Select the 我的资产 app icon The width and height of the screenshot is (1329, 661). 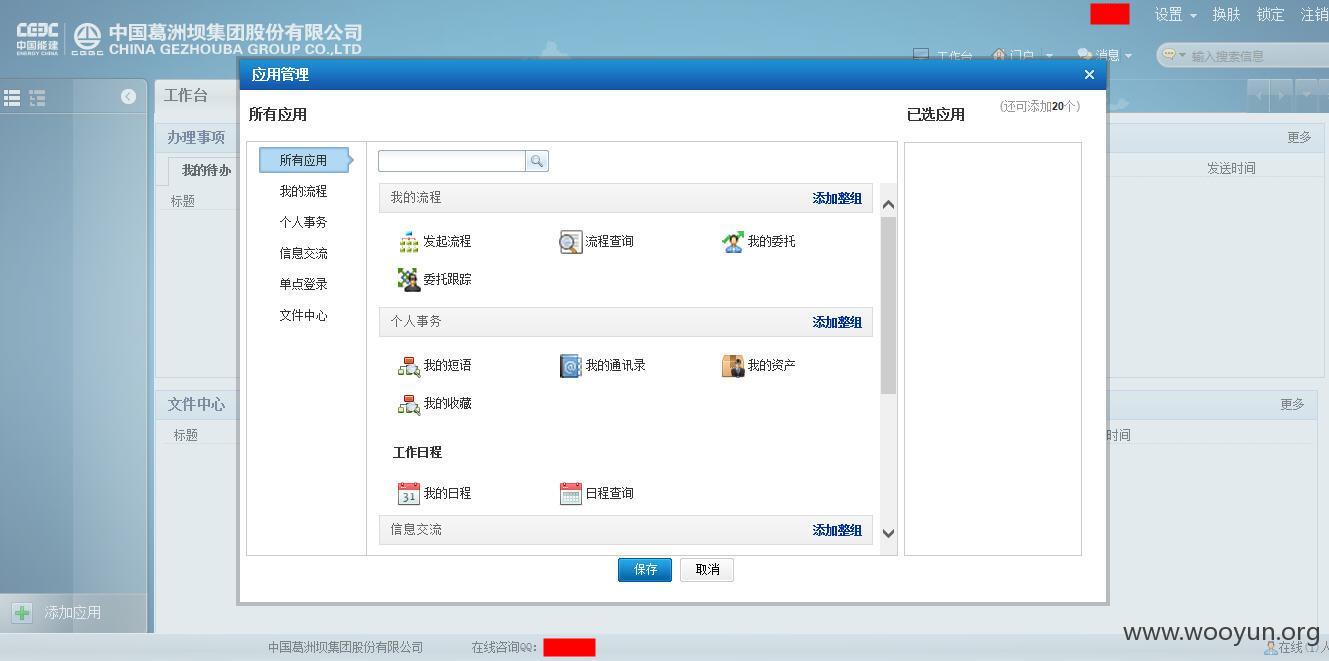click(733, 365)
